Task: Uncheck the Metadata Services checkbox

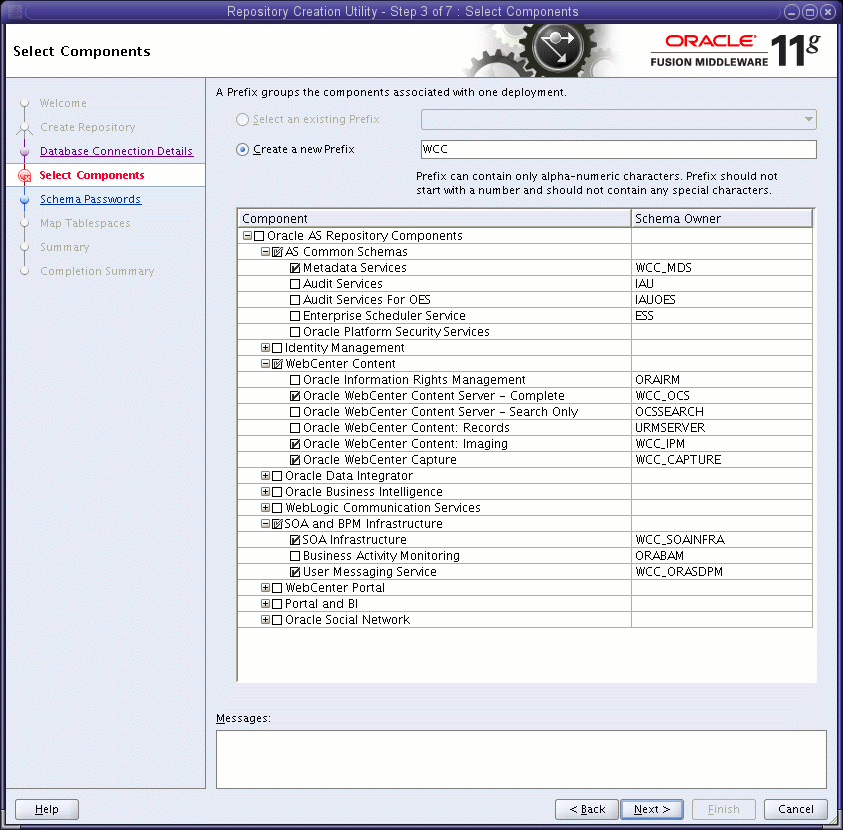Action: pos(295,268)
